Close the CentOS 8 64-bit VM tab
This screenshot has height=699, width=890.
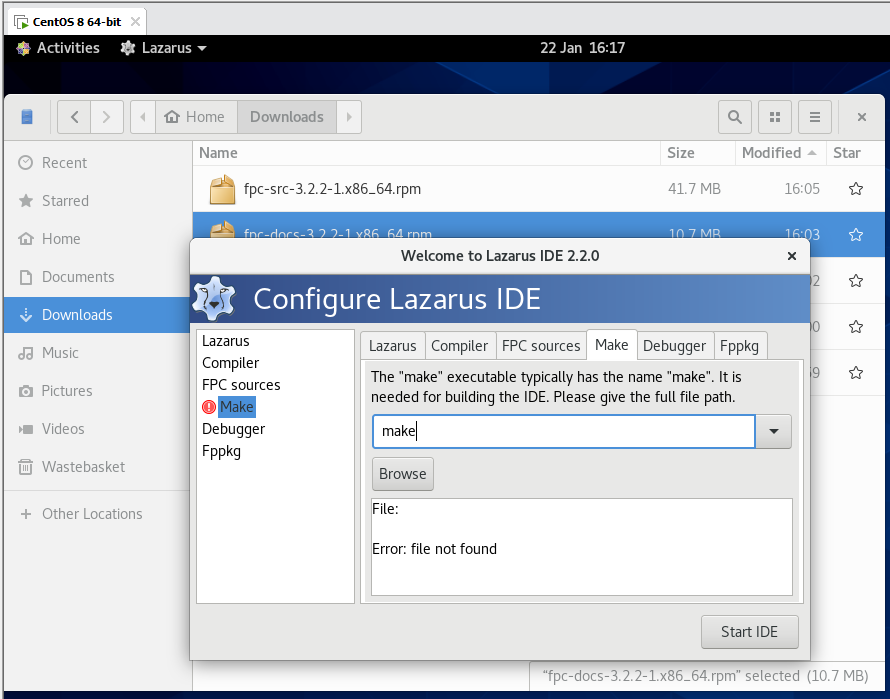pos(135,22)
